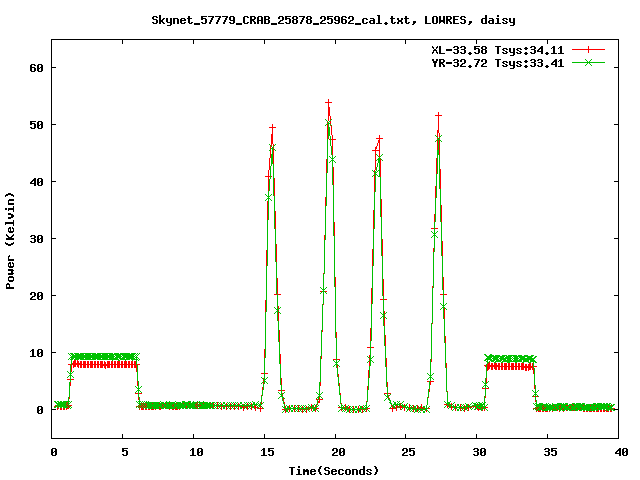Click the legend entry YR-32.72 Tsys:33.41

coord(498,63)
